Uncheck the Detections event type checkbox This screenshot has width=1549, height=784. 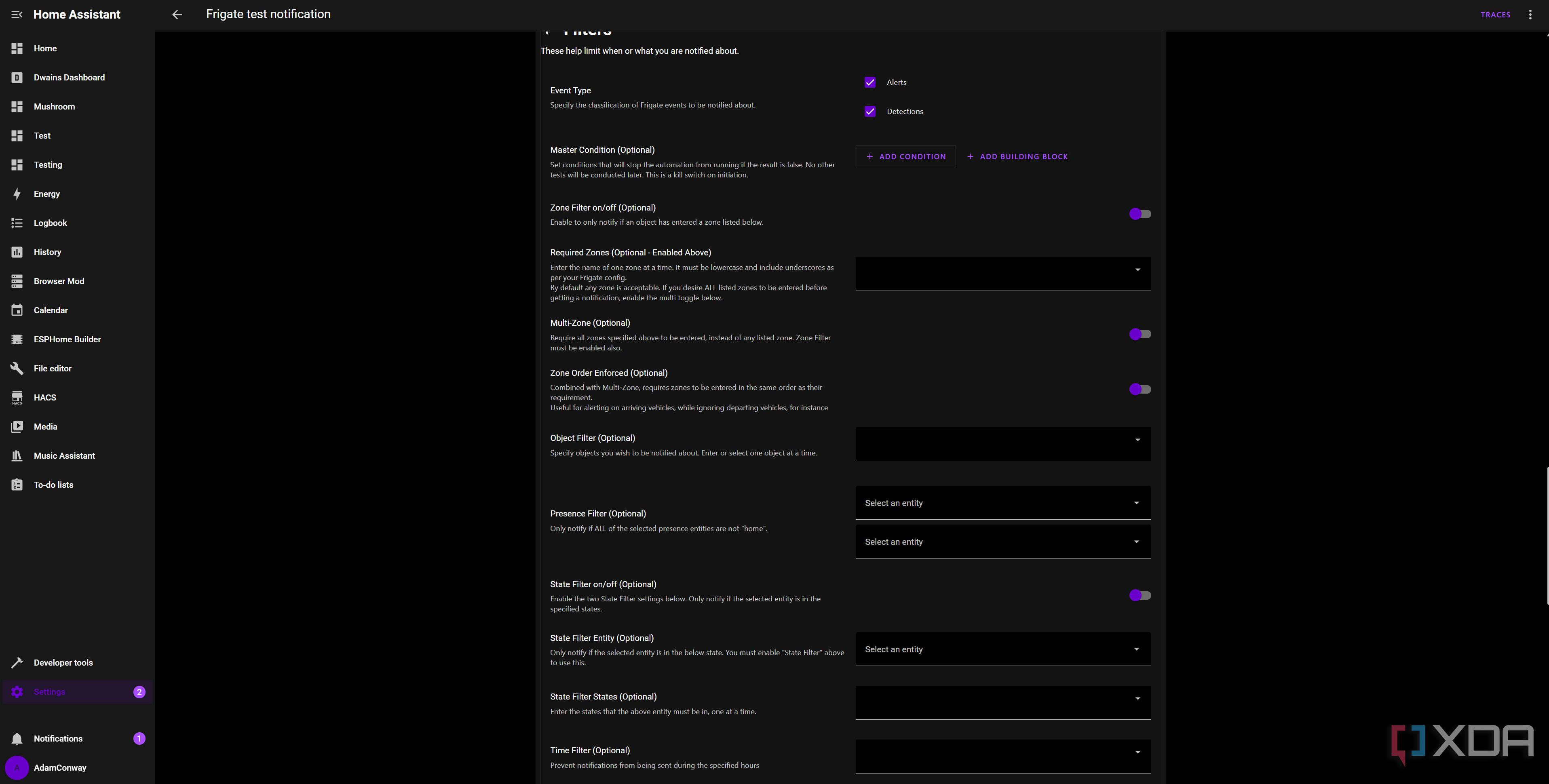pos(870,111)
